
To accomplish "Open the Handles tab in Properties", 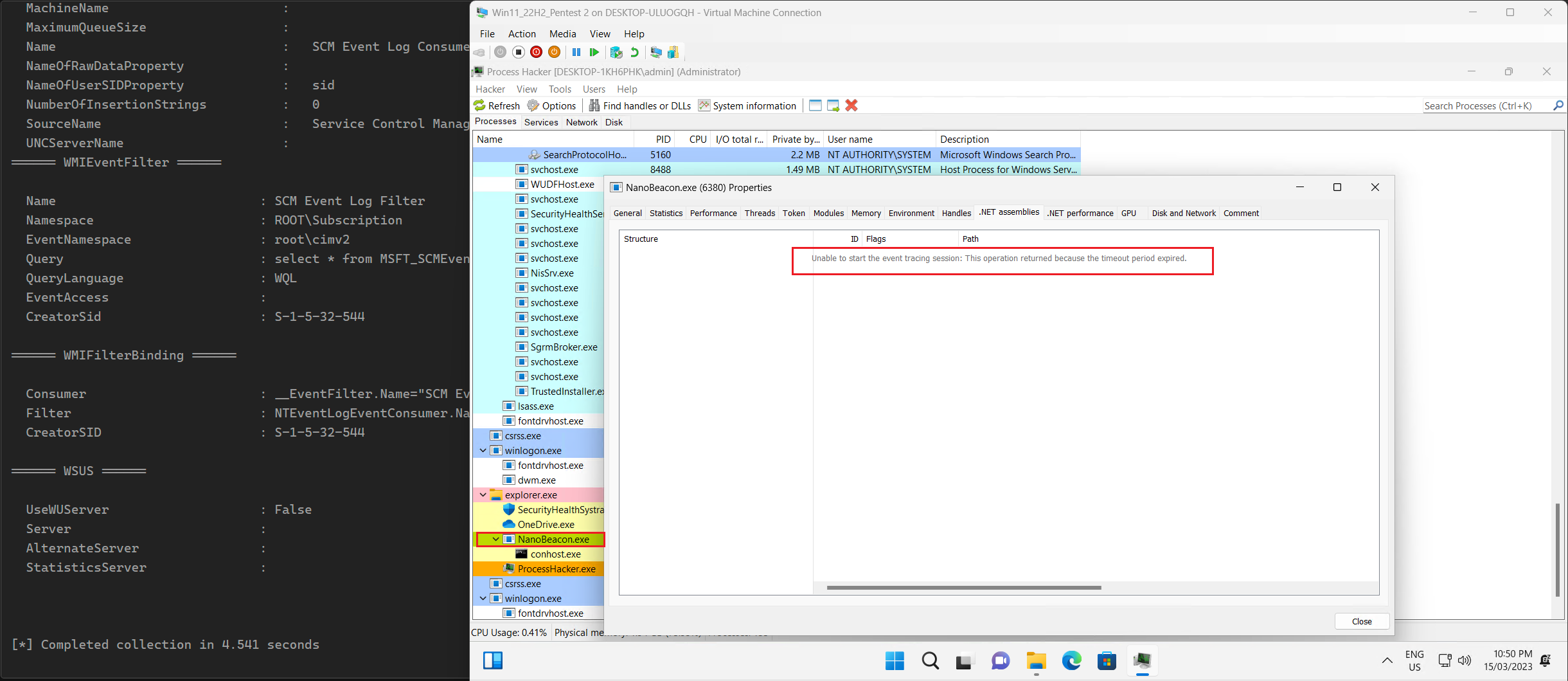I will coord(956,213).
